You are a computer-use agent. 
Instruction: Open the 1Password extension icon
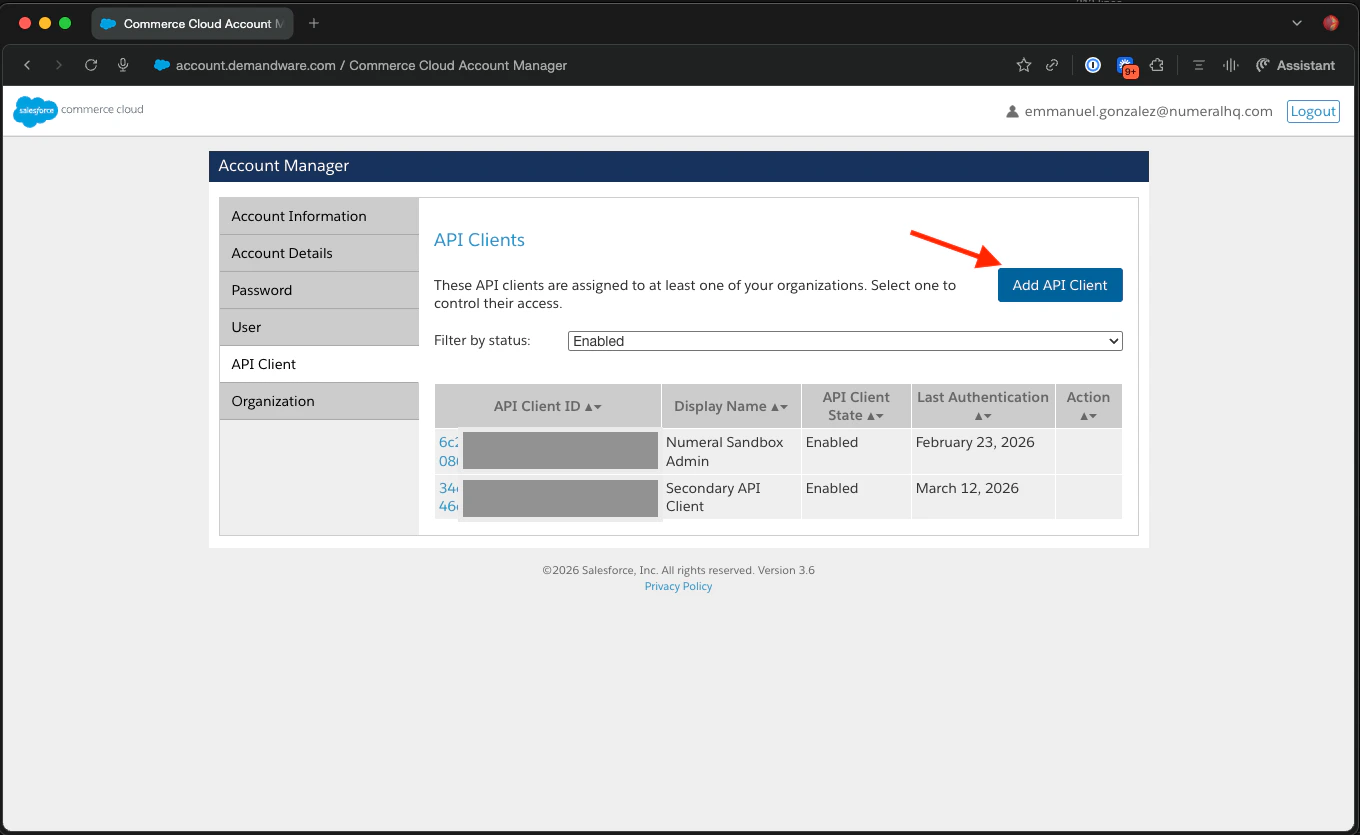click(1093, 65)
